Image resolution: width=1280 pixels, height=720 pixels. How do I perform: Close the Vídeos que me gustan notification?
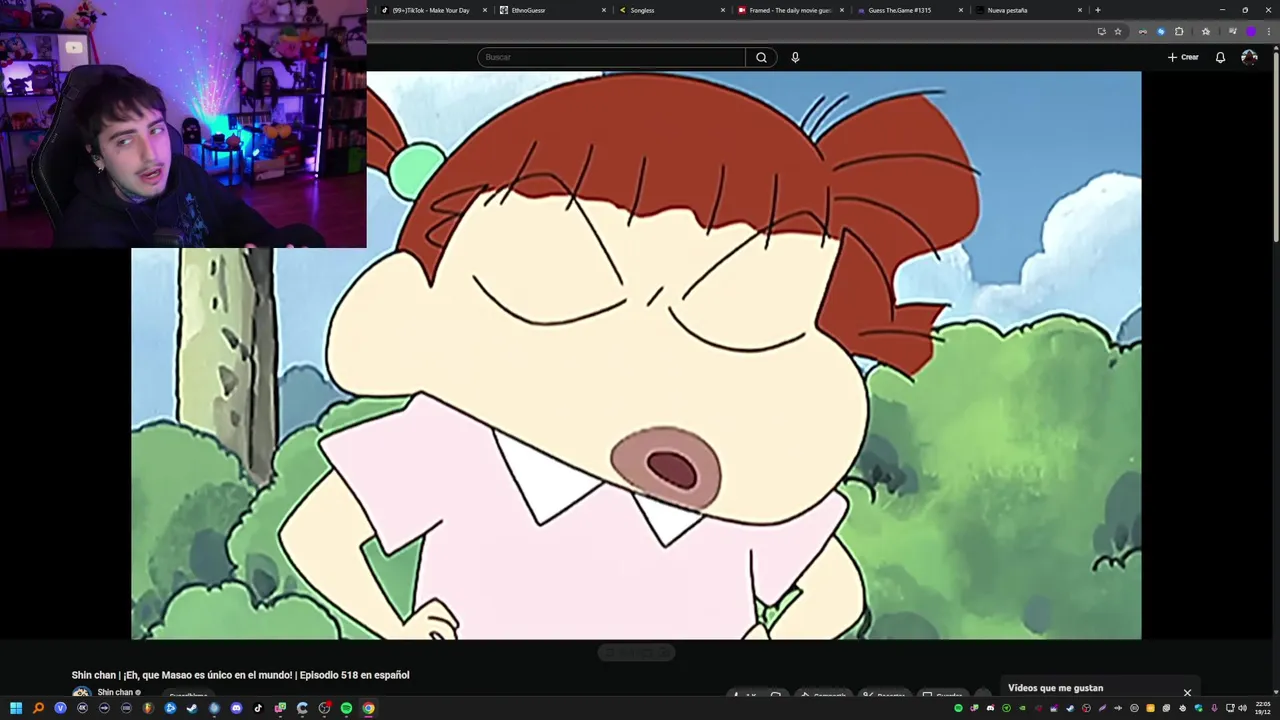point(1187,692)
